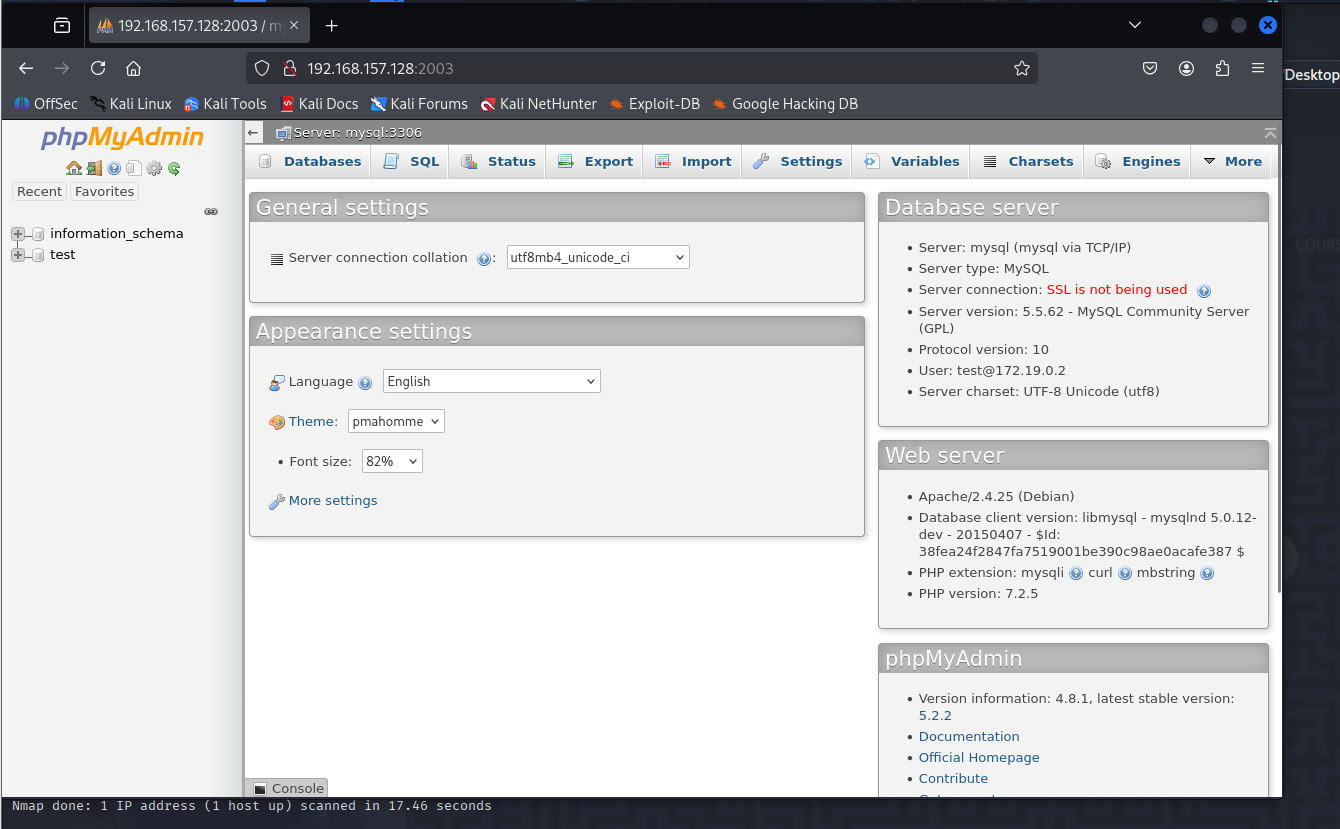This screenshot has width=1340, height=829.
Task: Open phpMyAdmin documentation help icon in sidebar
Action: pyautogui.click(x=114, y=168)
